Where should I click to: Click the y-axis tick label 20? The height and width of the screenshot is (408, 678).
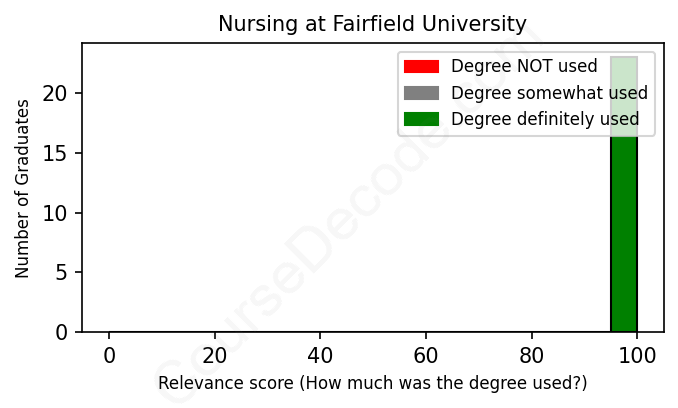(57, 94)
